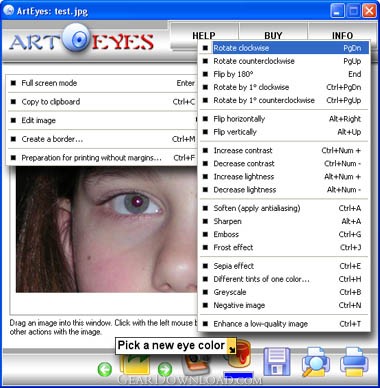Select Flip vertically
The width and height of the screenshot is (380, 388).
284,132
